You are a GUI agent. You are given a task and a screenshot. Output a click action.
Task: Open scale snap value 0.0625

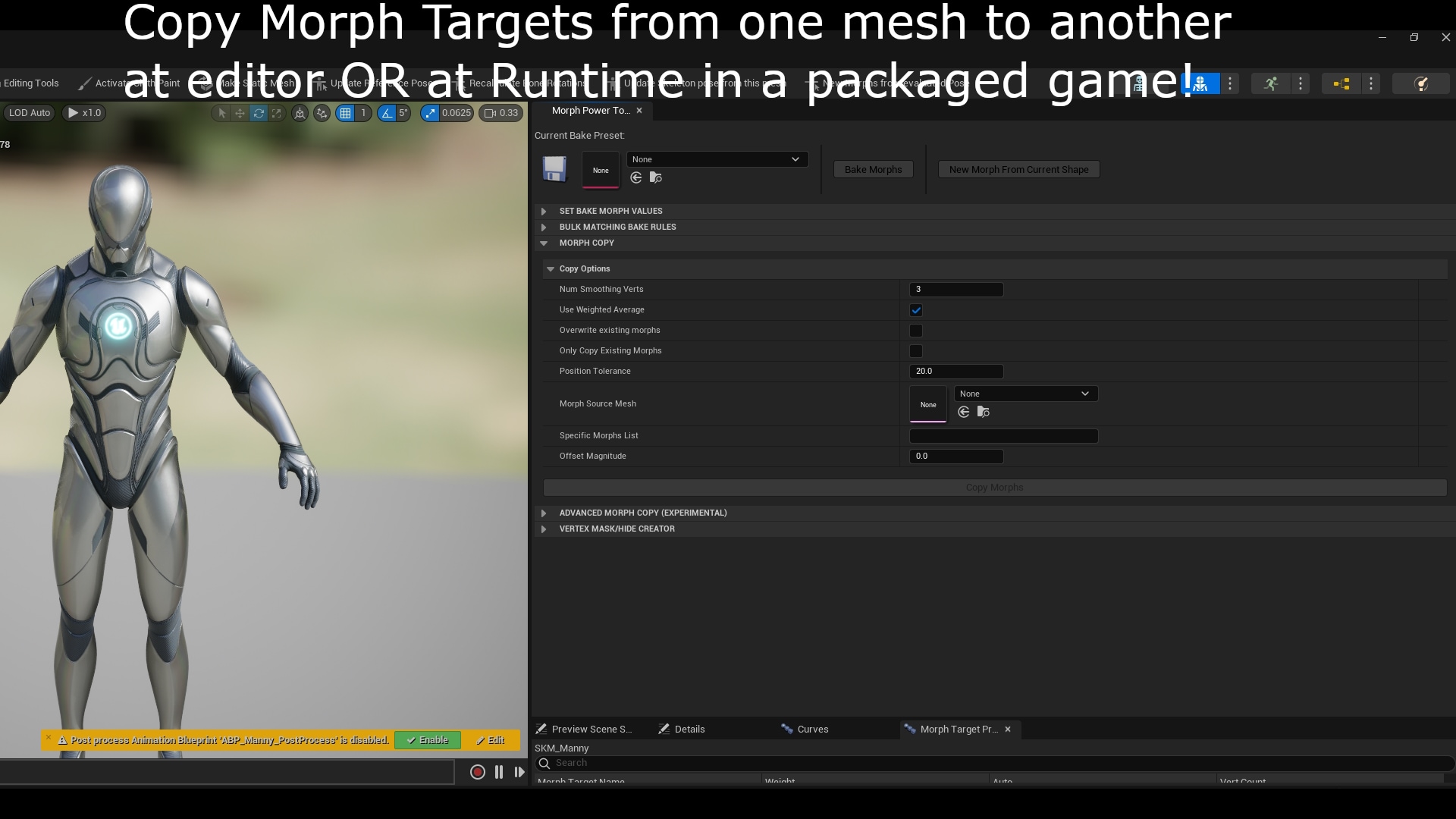(x=457, y=113)
